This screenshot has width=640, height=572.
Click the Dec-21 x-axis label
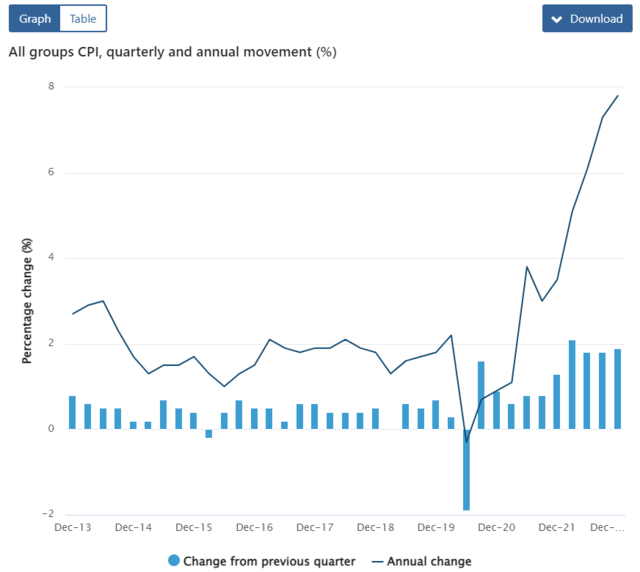pos(557,526)
